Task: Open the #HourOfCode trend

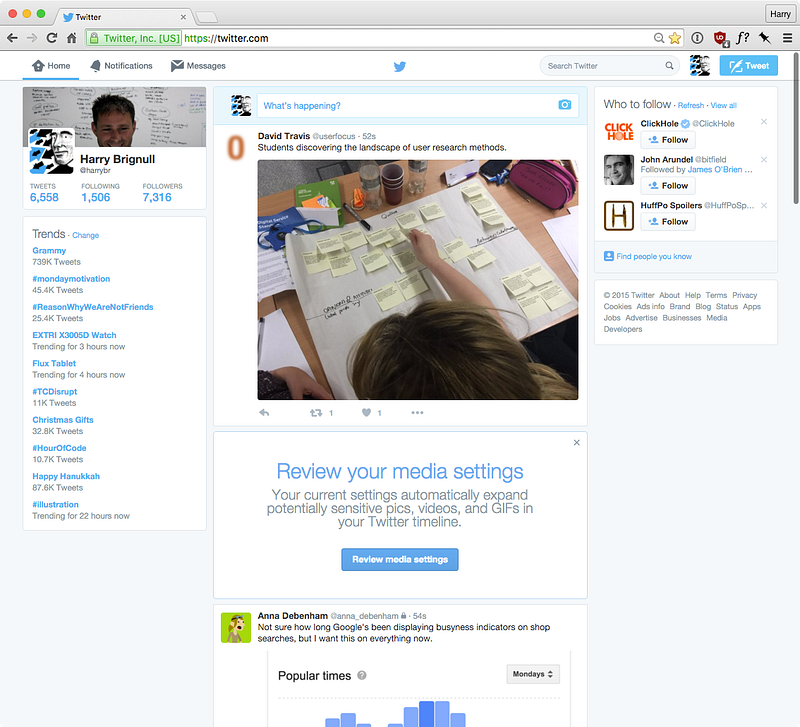Action: 59,448
